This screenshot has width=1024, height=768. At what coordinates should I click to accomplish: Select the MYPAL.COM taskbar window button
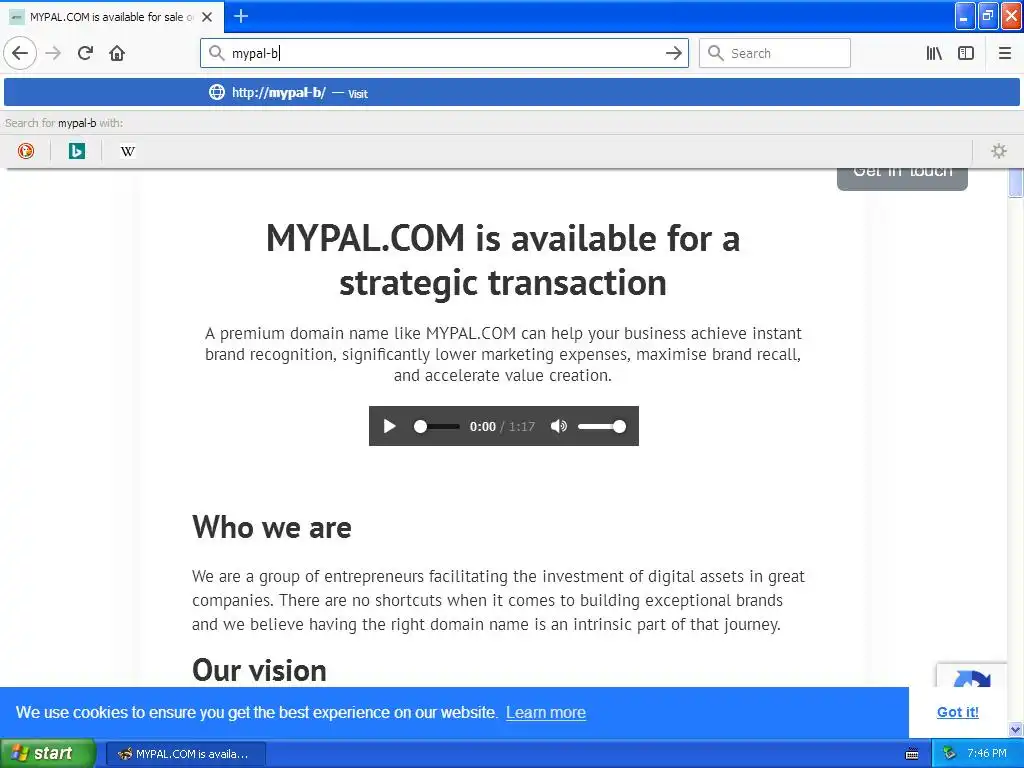point(185,754)
